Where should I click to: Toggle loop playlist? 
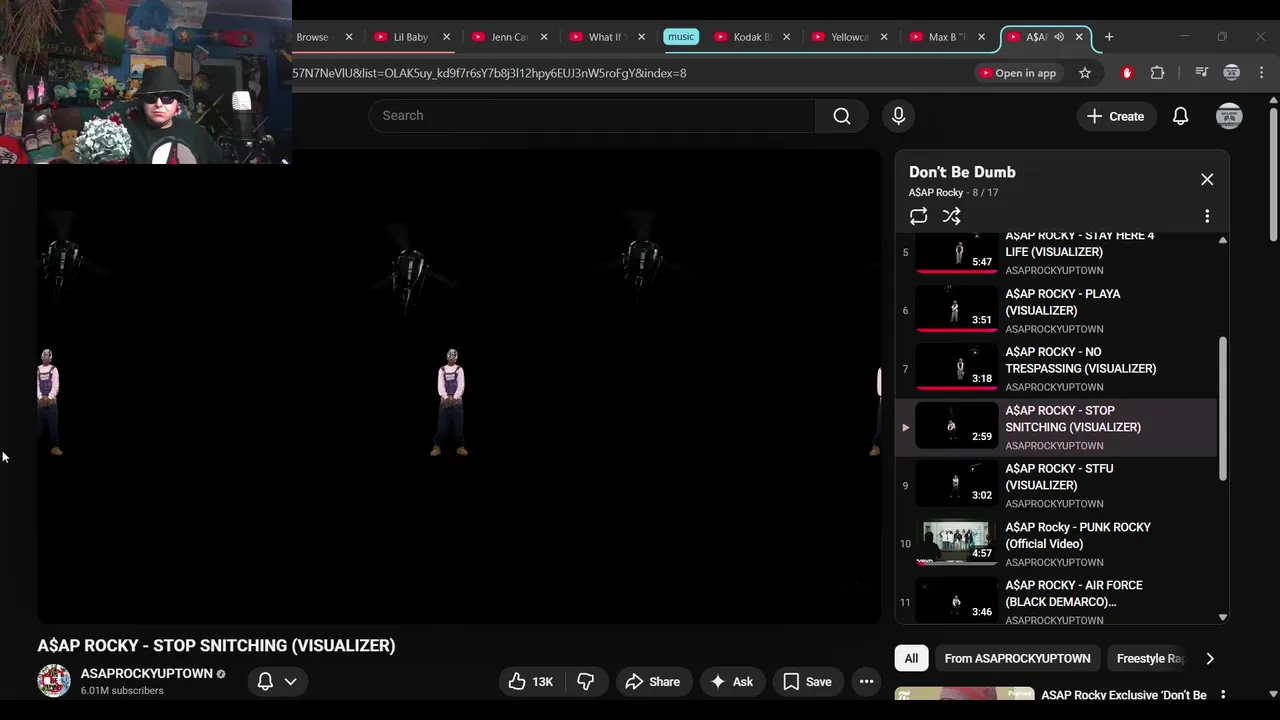[918, 216]
